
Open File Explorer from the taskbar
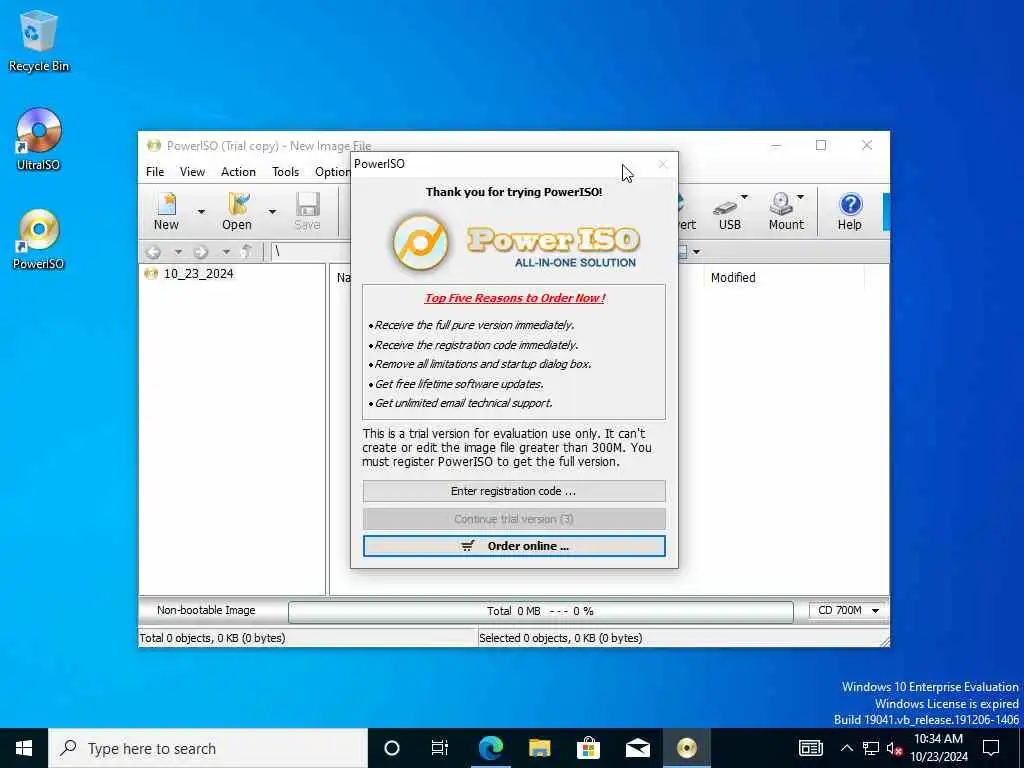539,748
